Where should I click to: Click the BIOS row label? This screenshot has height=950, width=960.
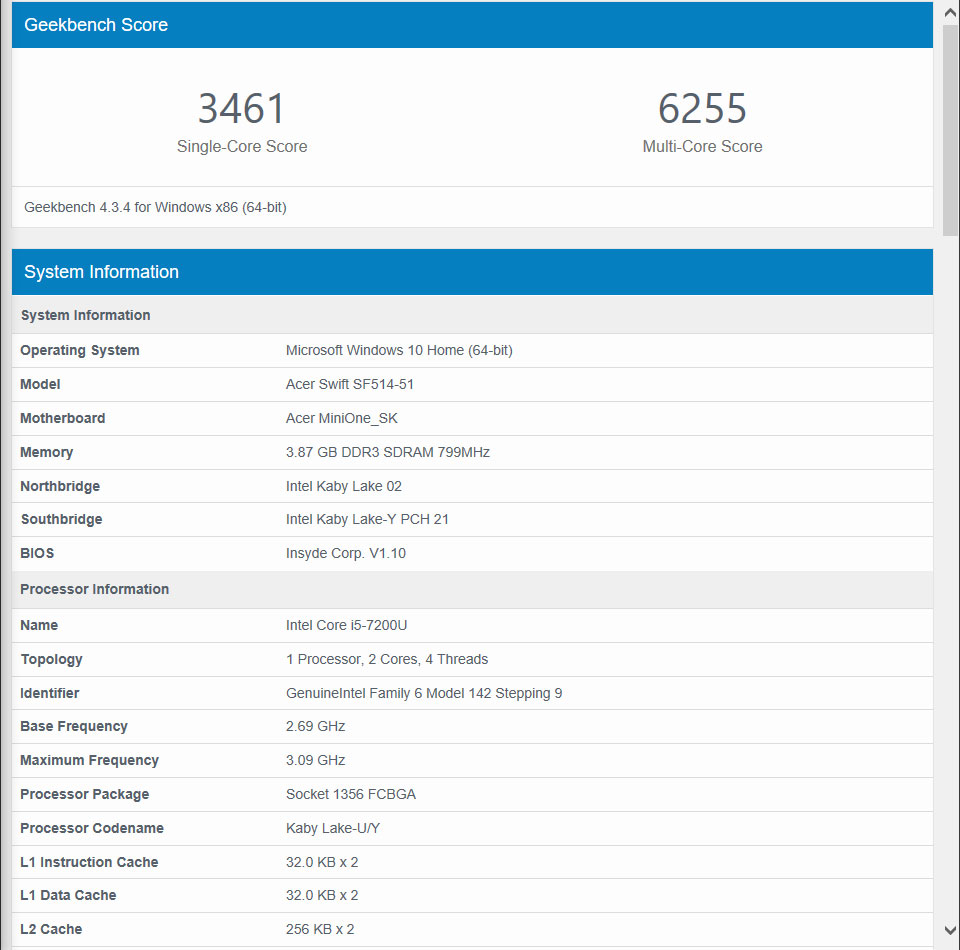tap(37, 553)
